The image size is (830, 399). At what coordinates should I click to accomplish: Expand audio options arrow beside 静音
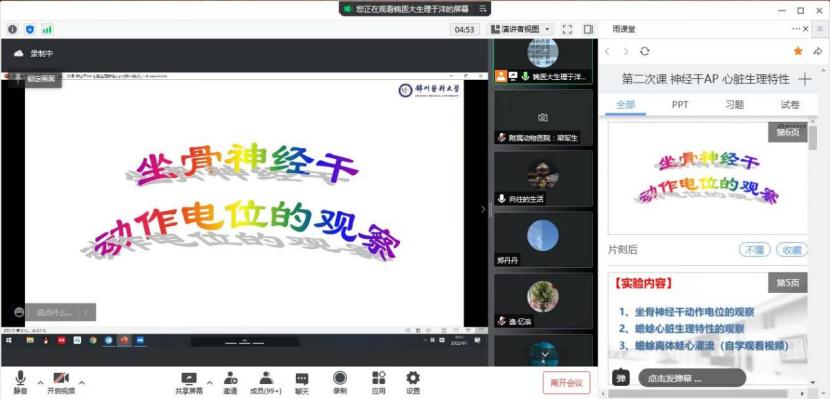click(x=40, y=382)
